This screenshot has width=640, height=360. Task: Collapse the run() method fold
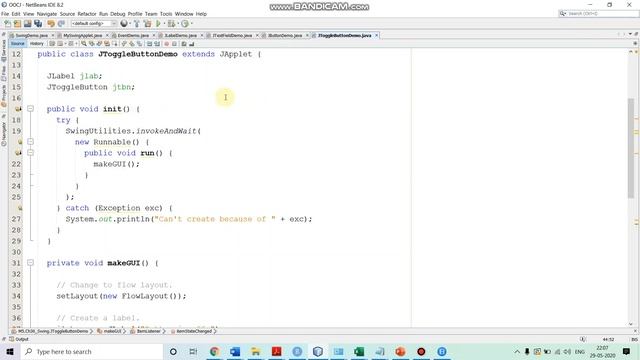coord(30,153)
